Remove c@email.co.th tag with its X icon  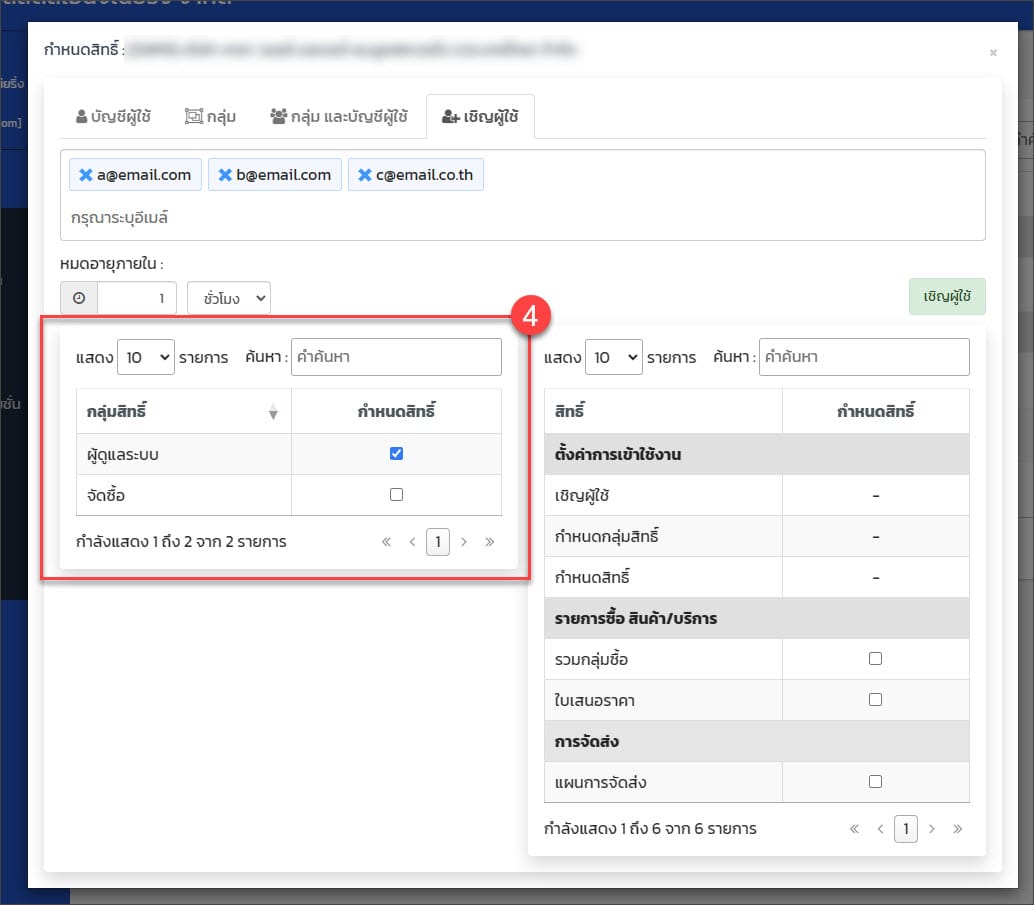point(365,175)
